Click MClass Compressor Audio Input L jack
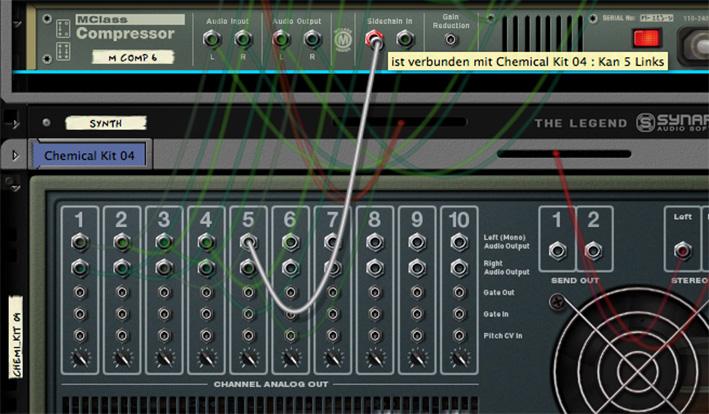709x414 pixels. point(212,39)
